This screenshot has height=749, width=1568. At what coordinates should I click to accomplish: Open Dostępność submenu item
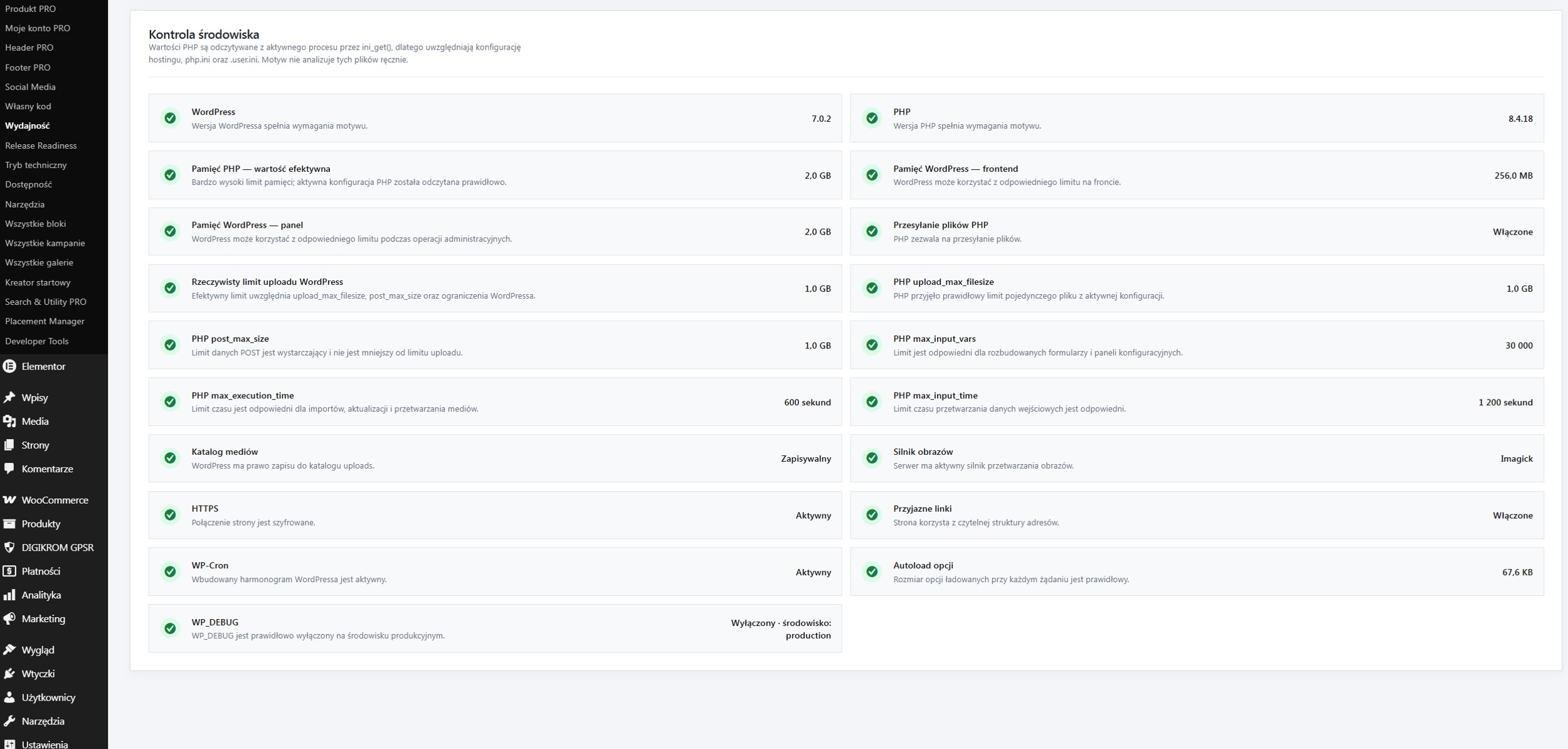[28, 184]
